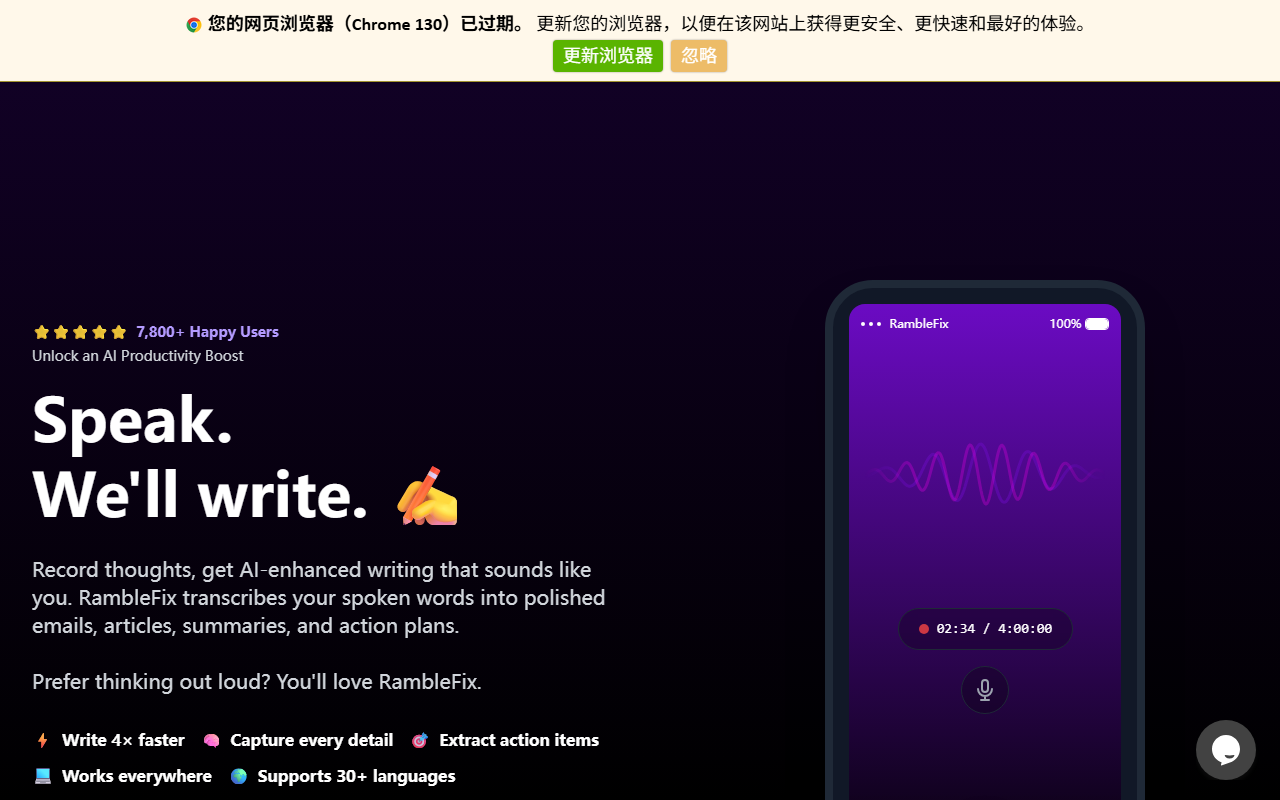Dismiss the banner with 忽略 button
The width and height of the screenshot is (1280, 800).
[699, 56]
